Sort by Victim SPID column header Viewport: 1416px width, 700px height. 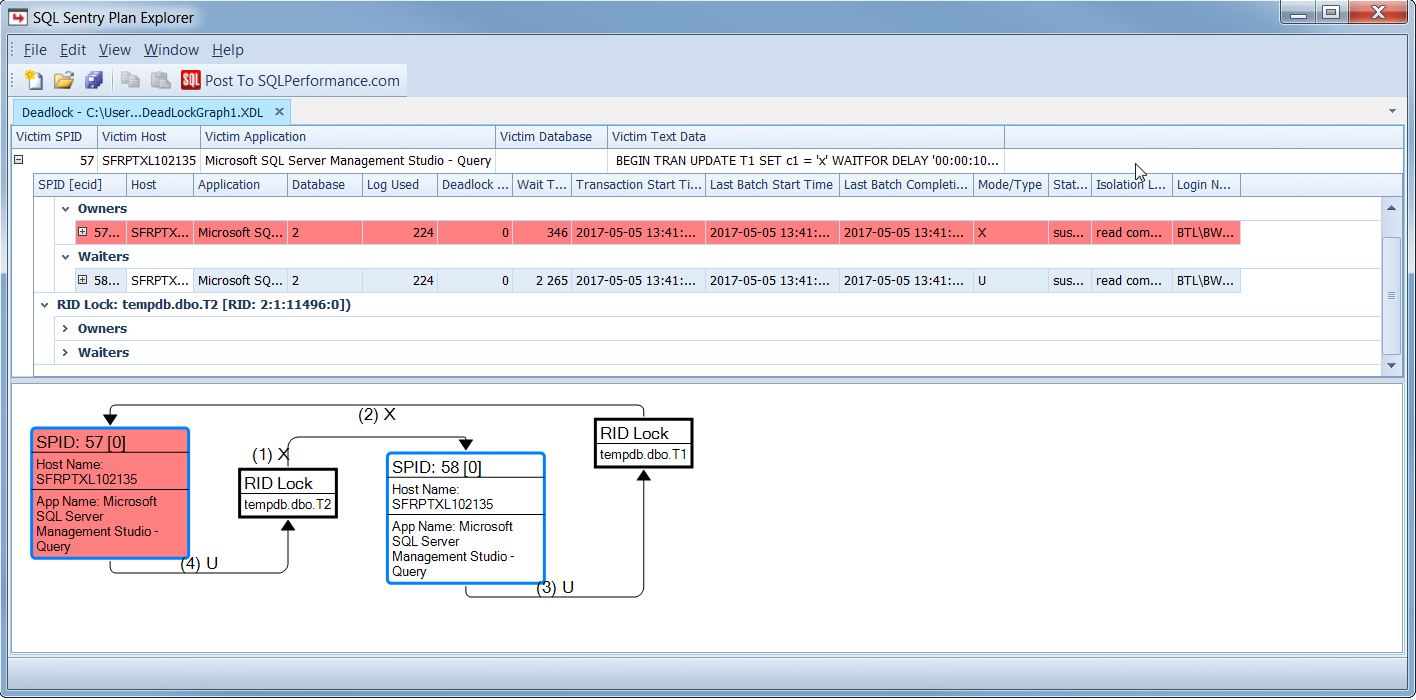[55, 137]
